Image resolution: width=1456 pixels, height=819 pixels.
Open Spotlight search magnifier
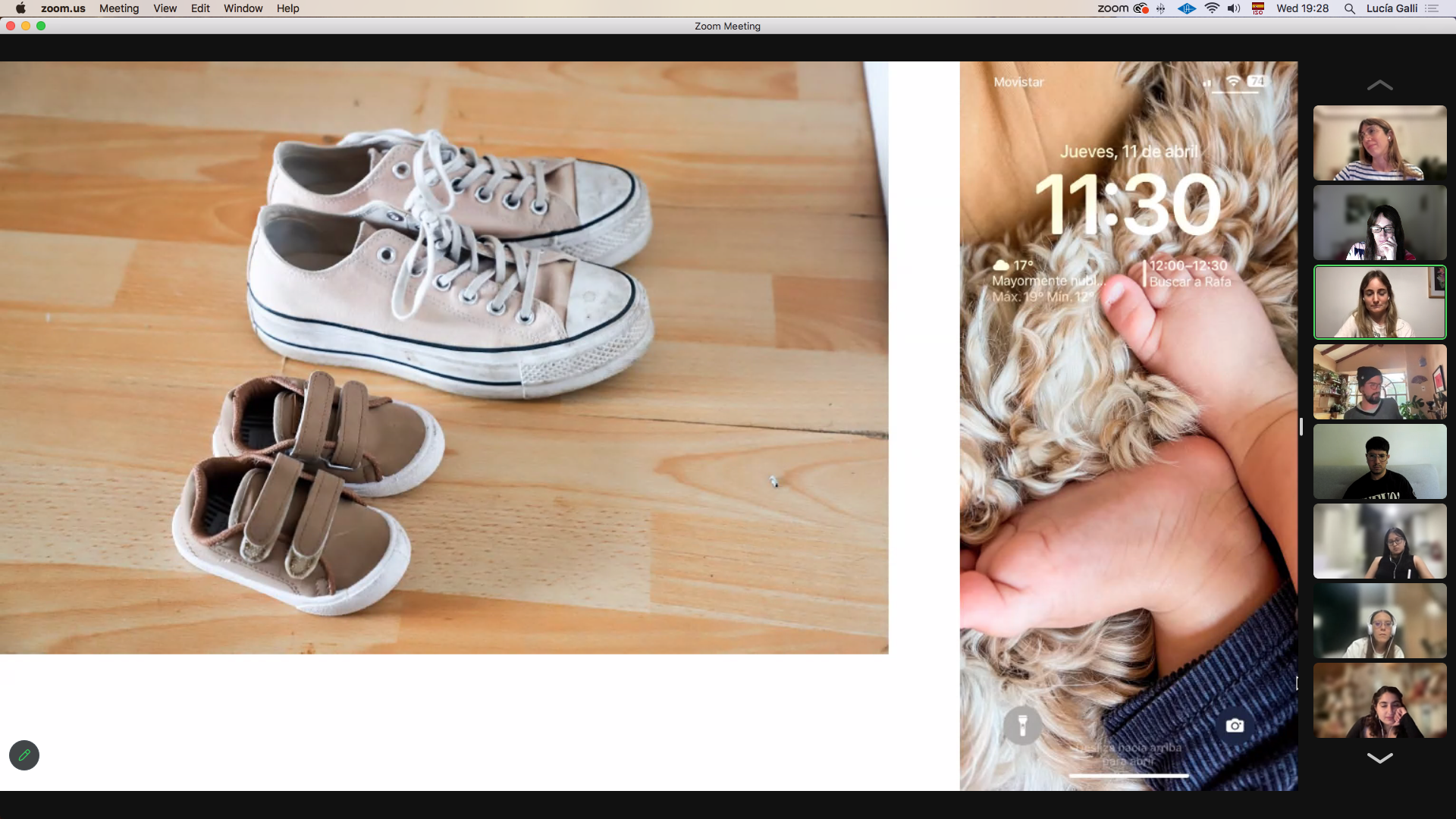pos(1349,8)
